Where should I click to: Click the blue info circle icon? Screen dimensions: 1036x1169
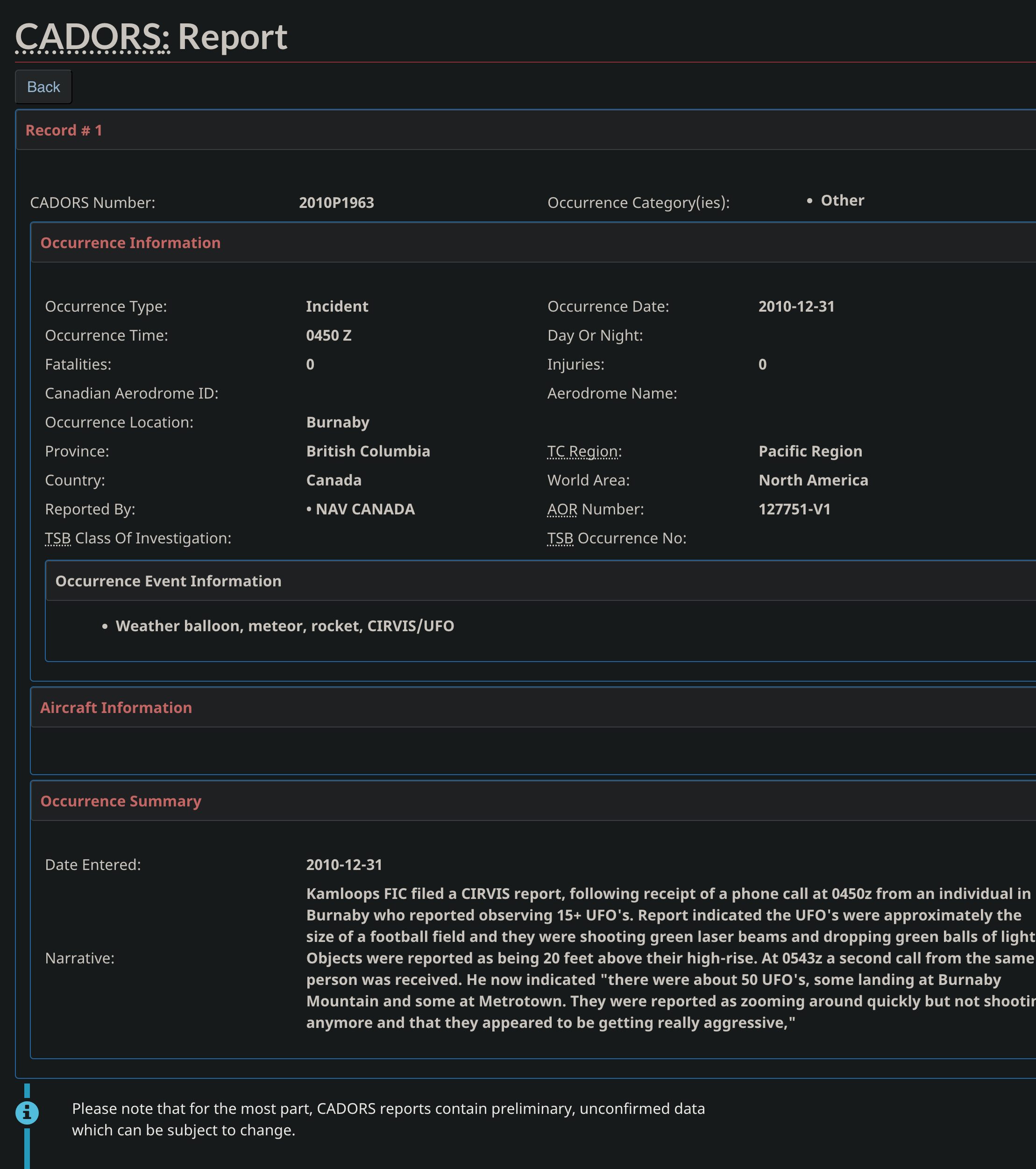pyautogui.click(x=27, y=1112)
